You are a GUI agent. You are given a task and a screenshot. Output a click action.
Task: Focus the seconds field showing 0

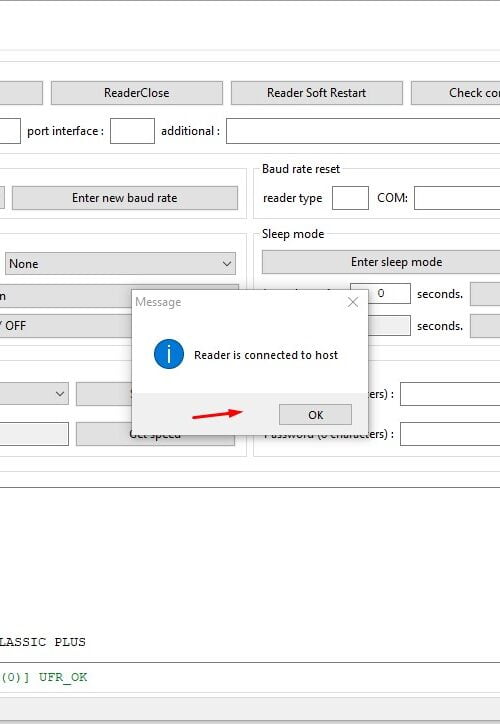pyautogui.click(x=389, y=294)
